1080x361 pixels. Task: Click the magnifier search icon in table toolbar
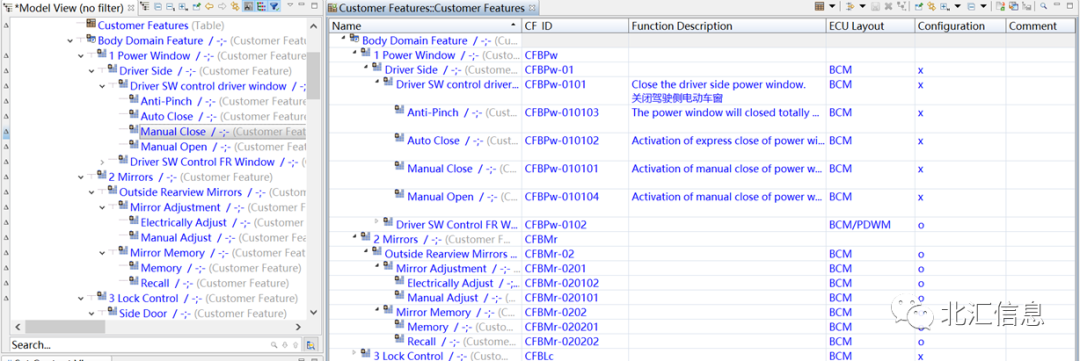(x=1043, y=6)
